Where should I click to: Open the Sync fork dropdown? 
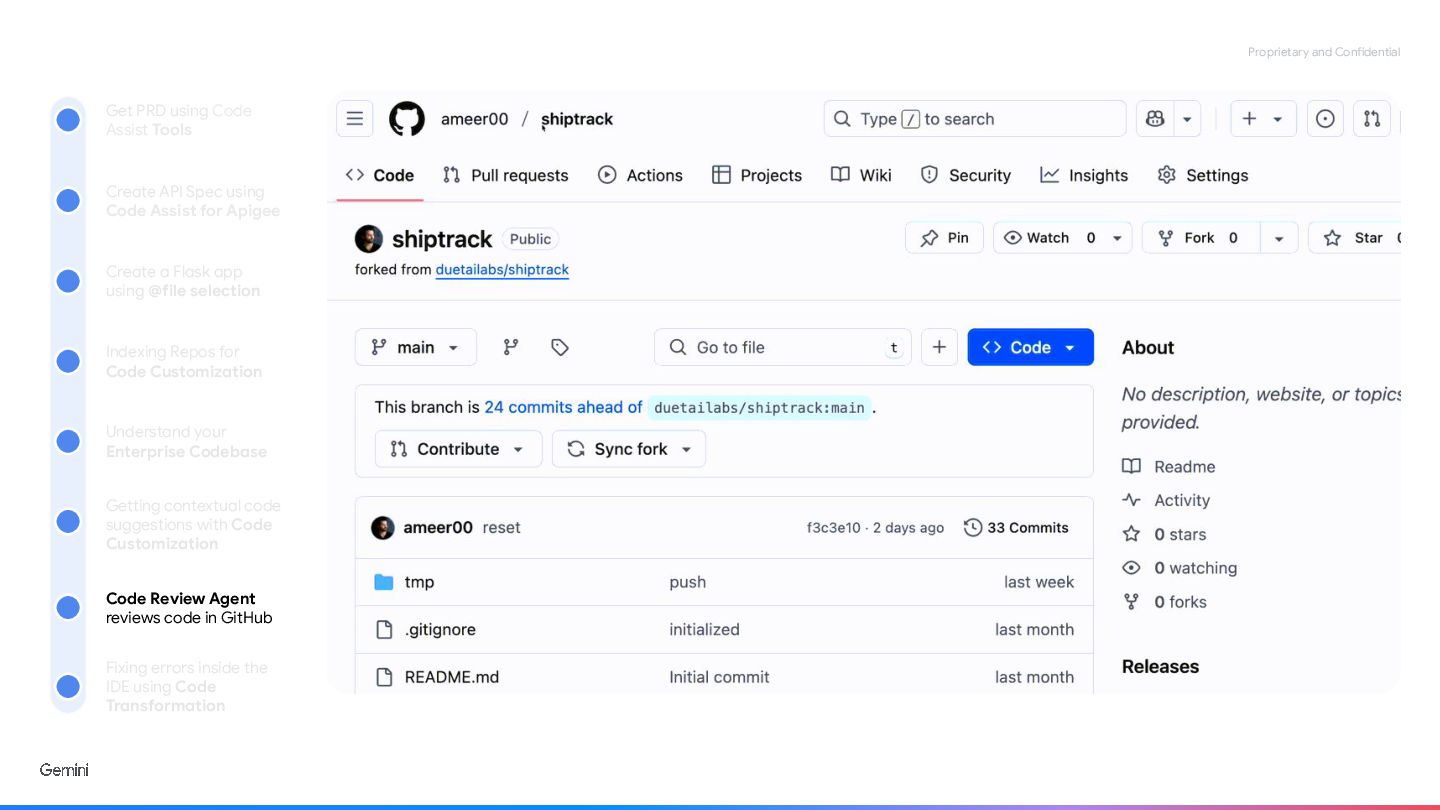(629, 449)
